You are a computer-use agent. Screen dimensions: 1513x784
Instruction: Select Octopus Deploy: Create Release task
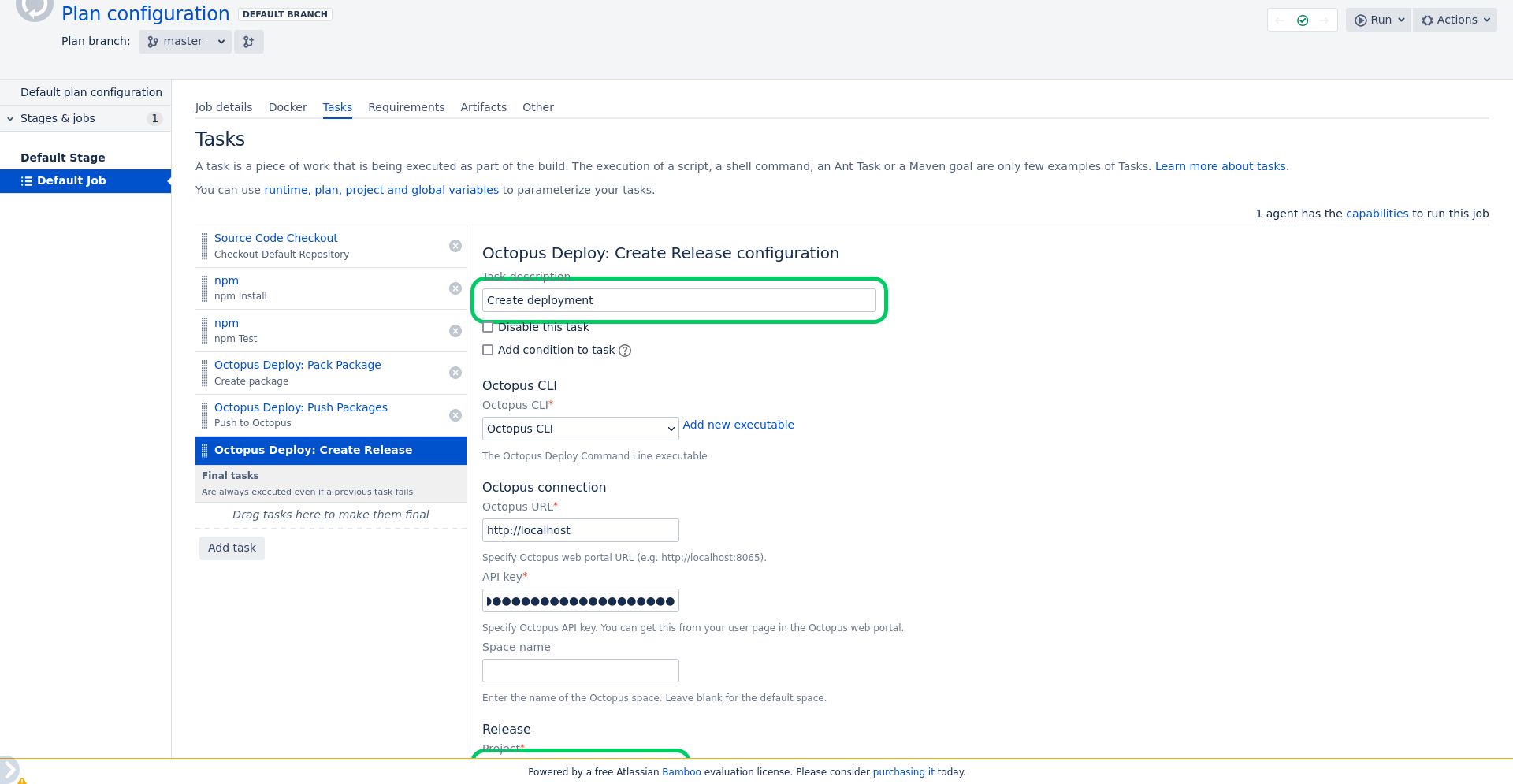click(331, 450)
